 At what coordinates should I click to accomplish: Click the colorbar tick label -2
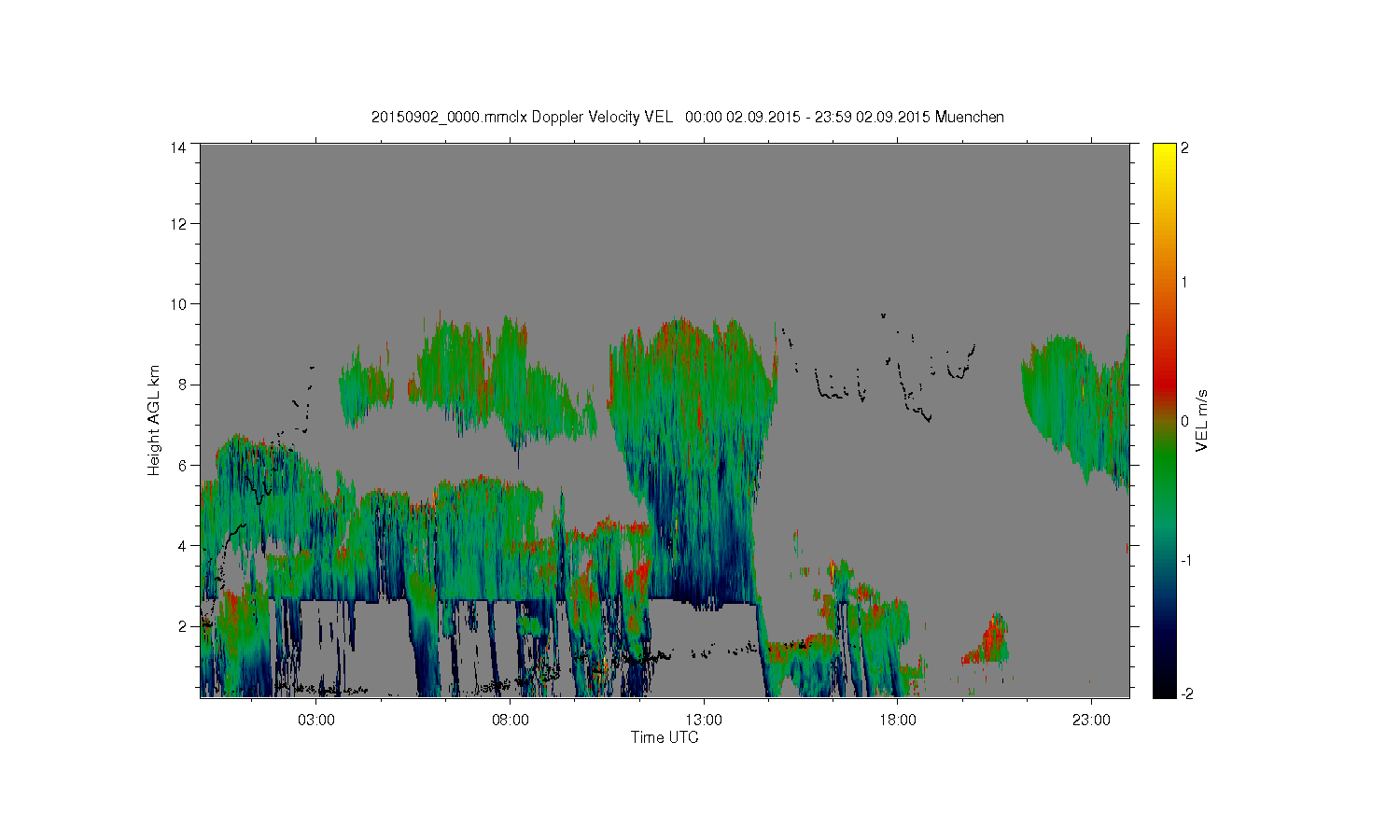(x=1186, y=693)
